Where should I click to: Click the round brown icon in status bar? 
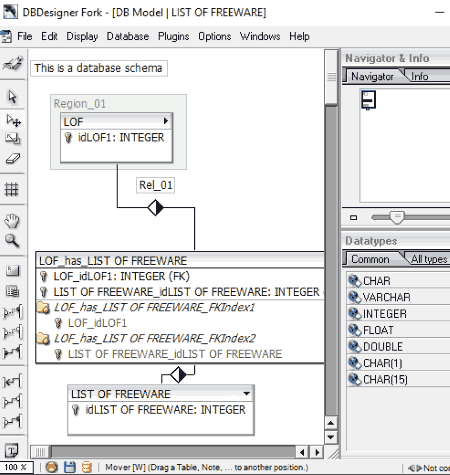coord(51,467)
